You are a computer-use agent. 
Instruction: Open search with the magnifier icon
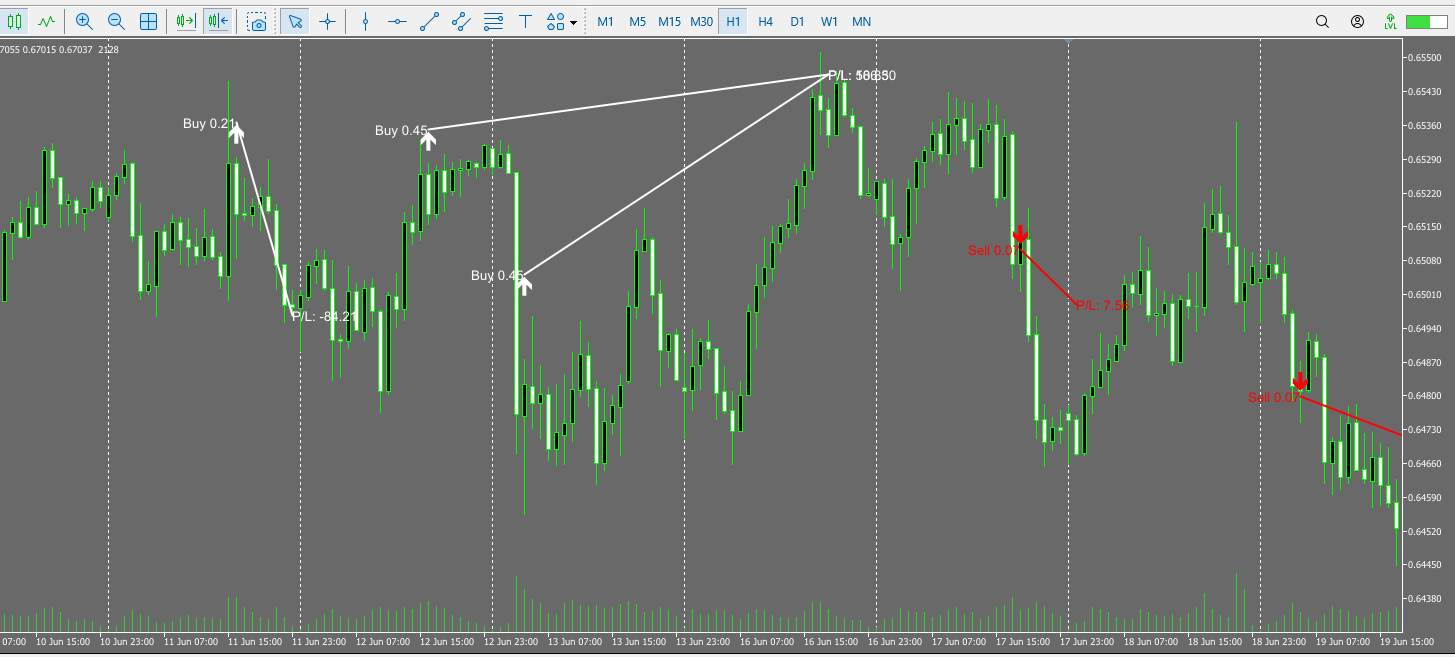click(x=1321, y=20)
